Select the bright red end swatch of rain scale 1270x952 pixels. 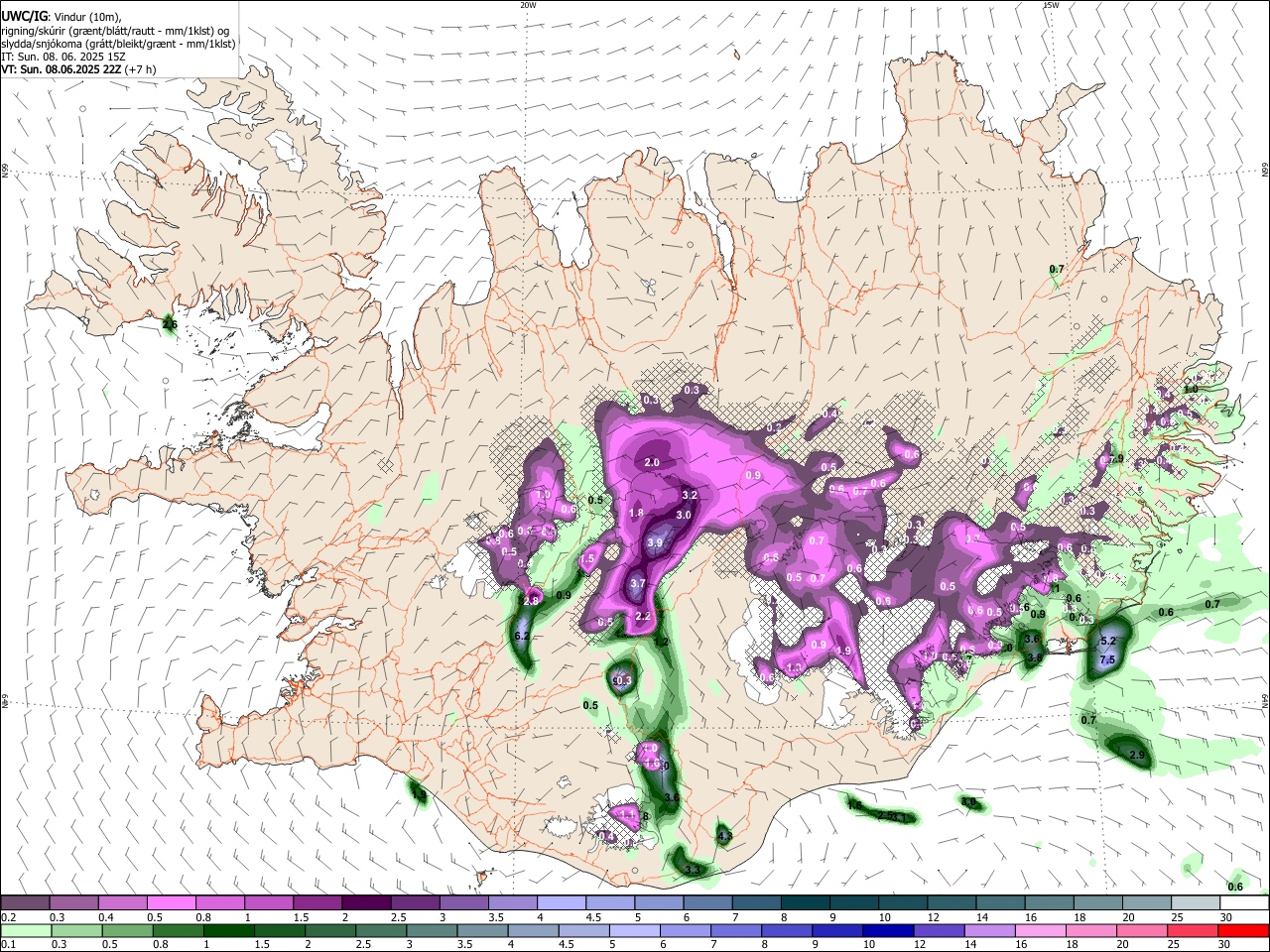click(1245, 930)
